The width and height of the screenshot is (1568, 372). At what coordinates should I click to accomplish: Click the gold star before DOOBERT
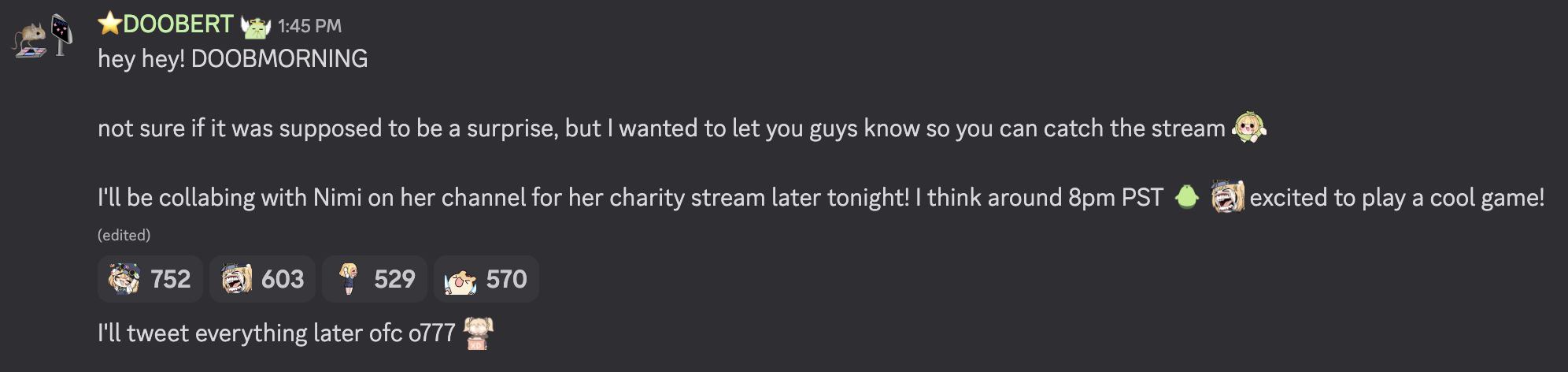(x=109, y=24)
